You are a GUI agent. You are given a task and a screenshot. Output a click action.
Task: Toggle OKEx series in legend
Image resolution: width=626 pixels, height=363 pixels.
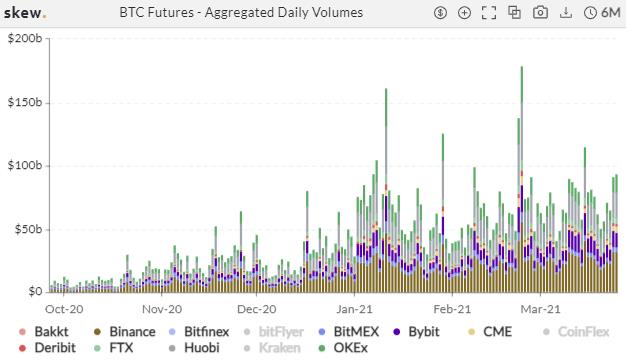pyautogui.click(x=343, y=348)
